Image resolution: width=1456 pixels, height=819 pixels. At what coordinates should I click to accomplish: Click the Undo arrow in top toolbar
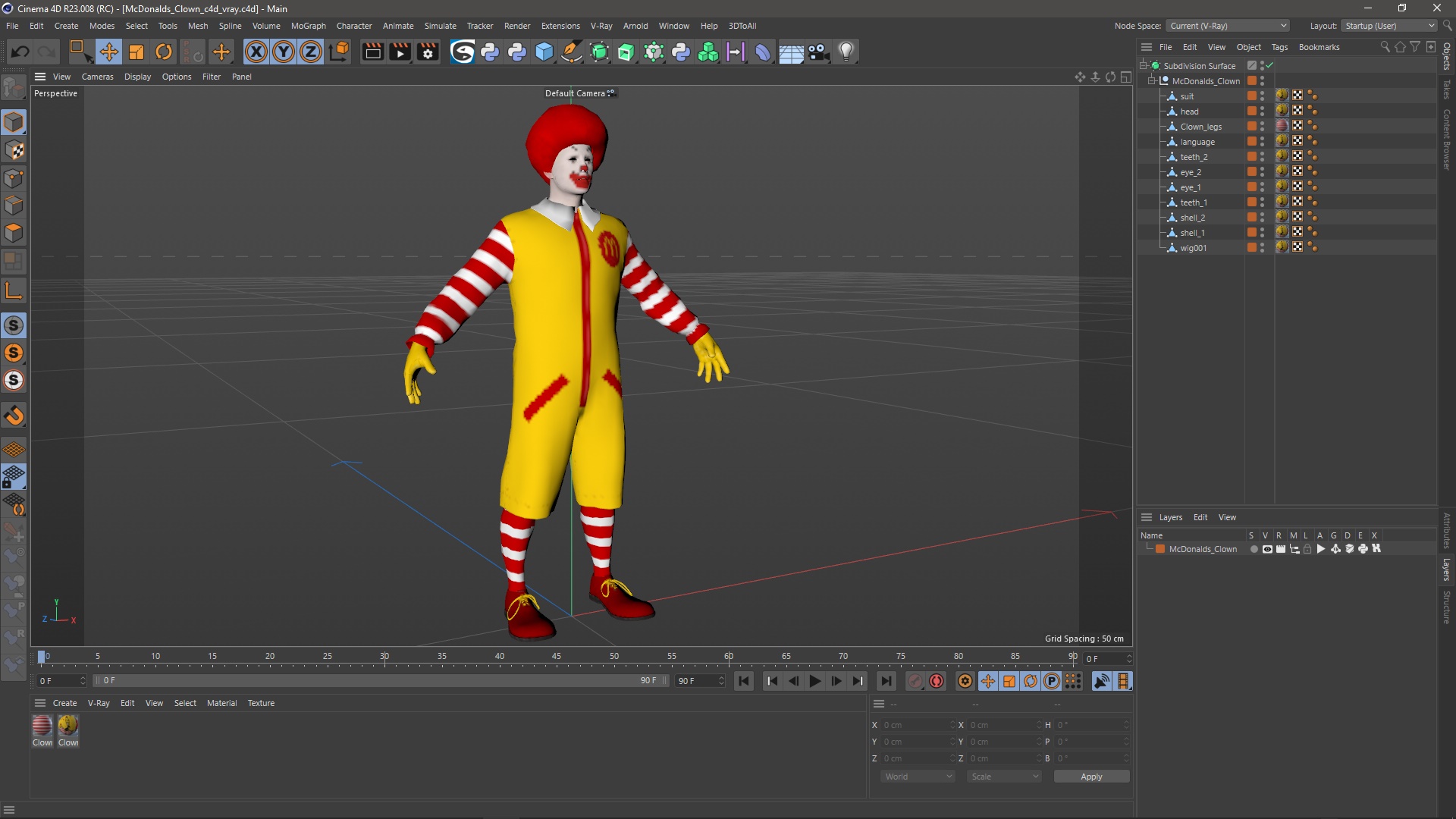tap(20, 52)
